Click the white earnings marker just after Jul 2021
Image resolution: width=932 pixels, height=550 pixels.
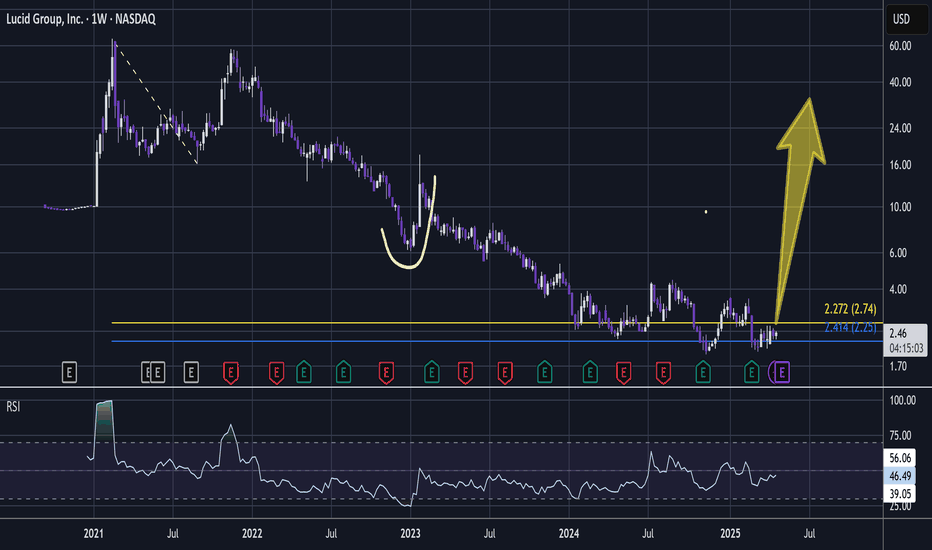pyautogui.click(x=191, y=373)
